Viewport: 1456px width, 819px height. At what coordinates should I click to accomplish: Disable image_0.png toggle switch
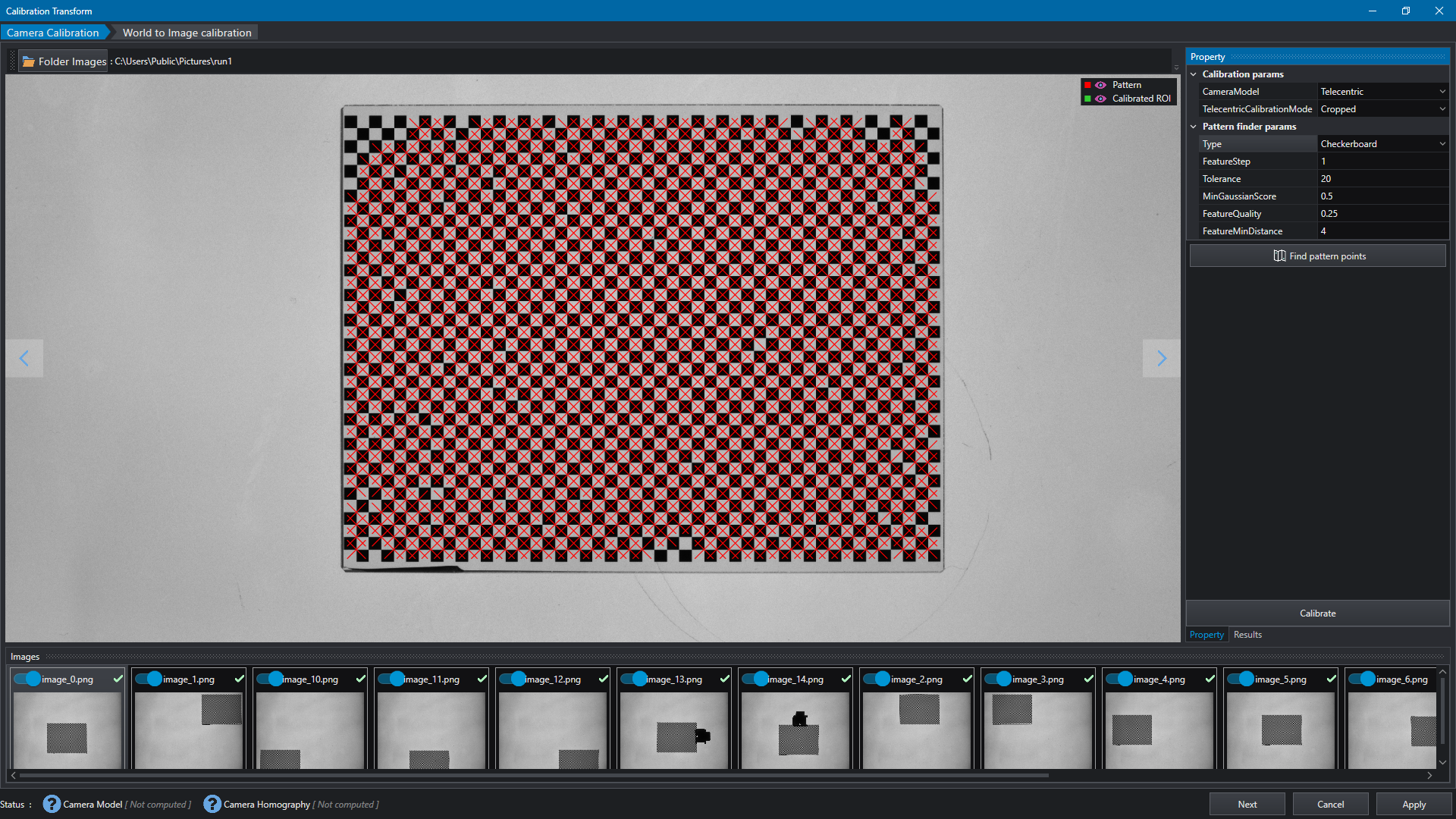tap(27, 679)
